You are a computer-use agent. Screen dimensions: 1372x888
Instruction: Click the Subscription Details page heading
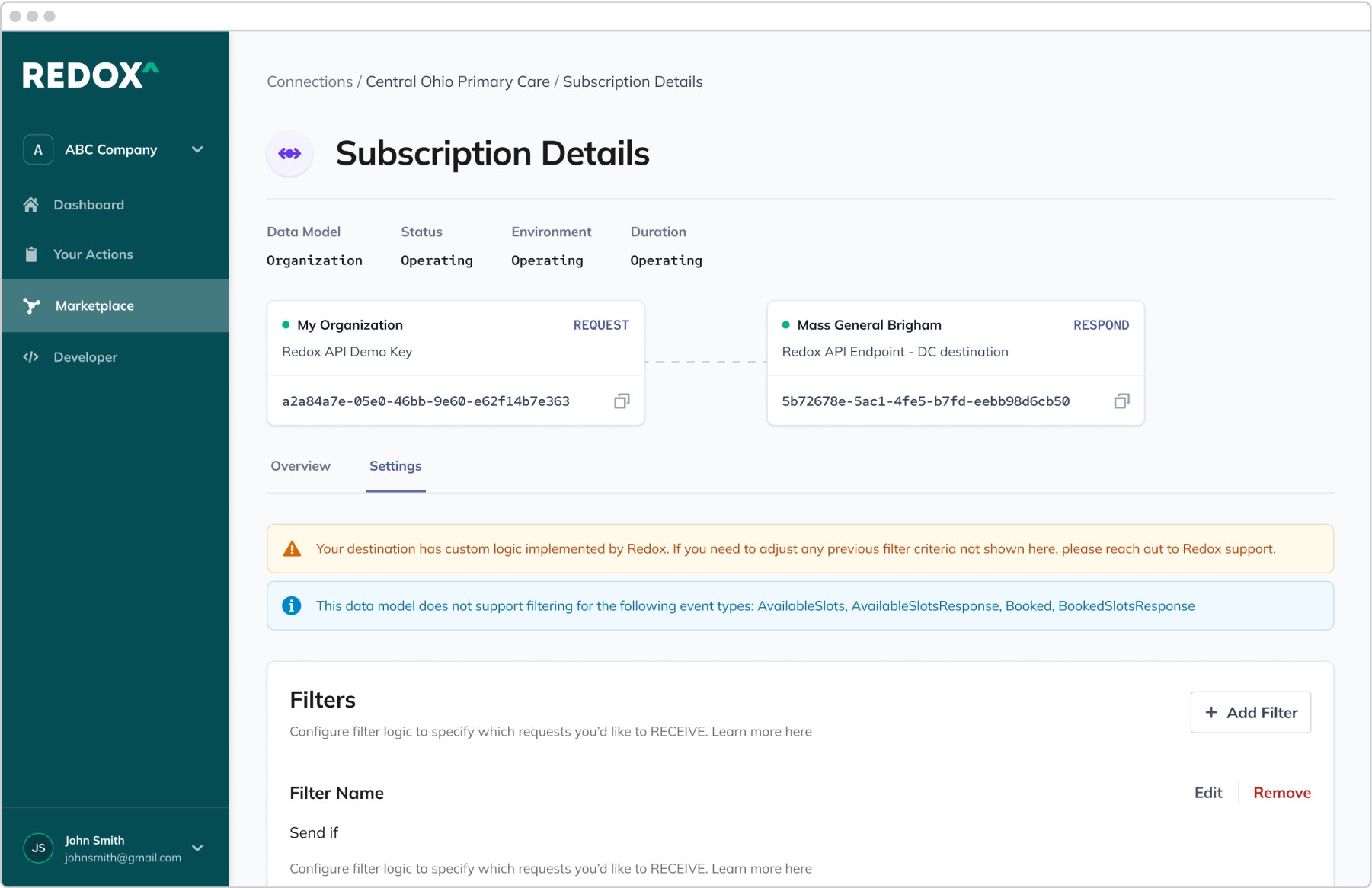pyautogui.click(x=493, y=154)
